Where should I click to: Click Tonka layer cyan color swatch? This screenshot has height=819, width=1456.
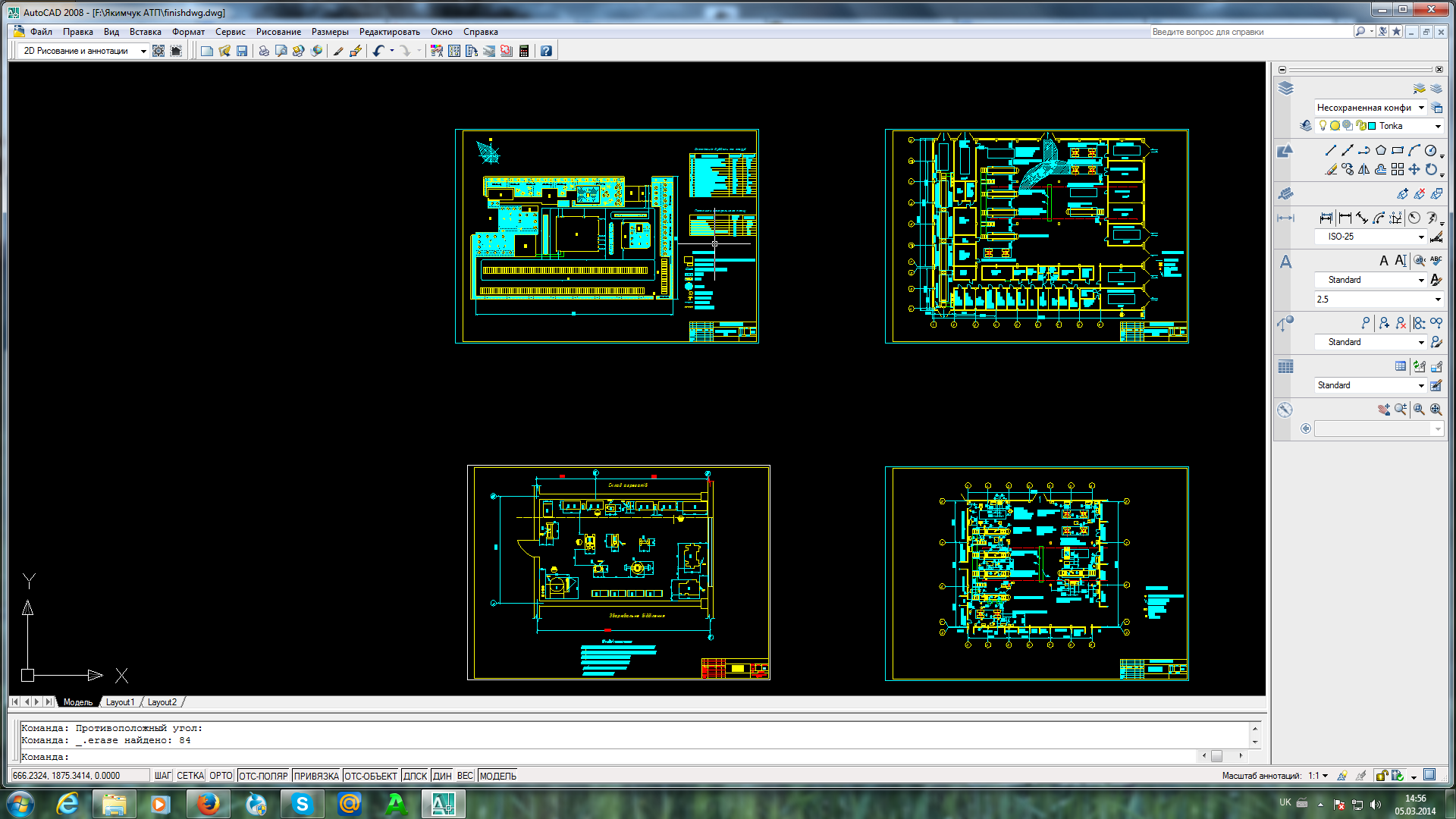click(1372, 126)
